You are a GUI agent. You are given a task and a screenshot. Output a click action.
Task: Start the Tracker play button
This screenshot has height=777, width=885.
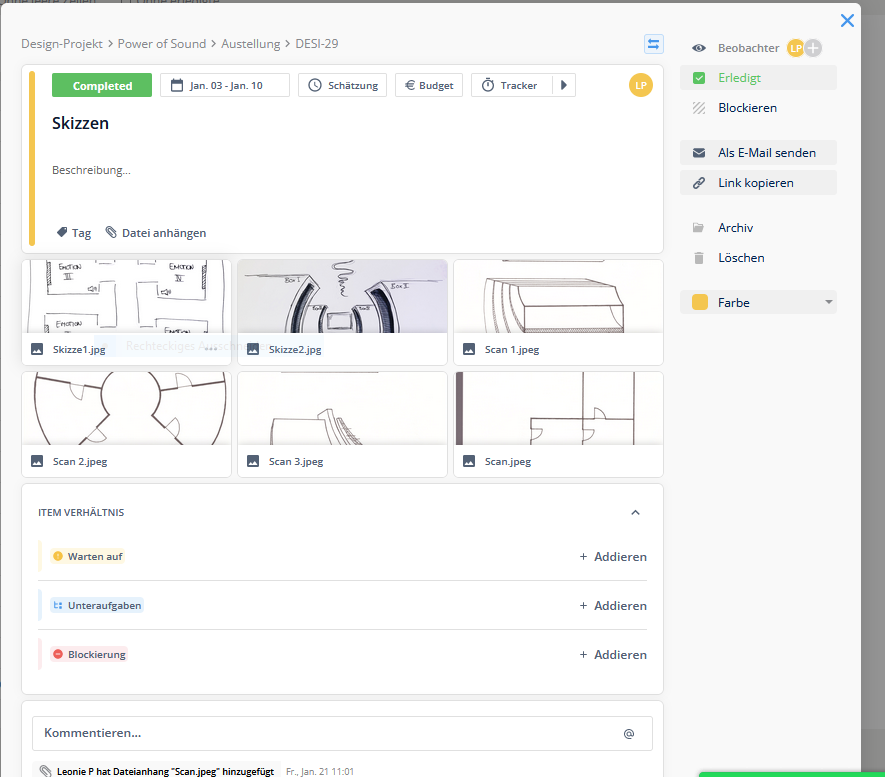[564, 86]
